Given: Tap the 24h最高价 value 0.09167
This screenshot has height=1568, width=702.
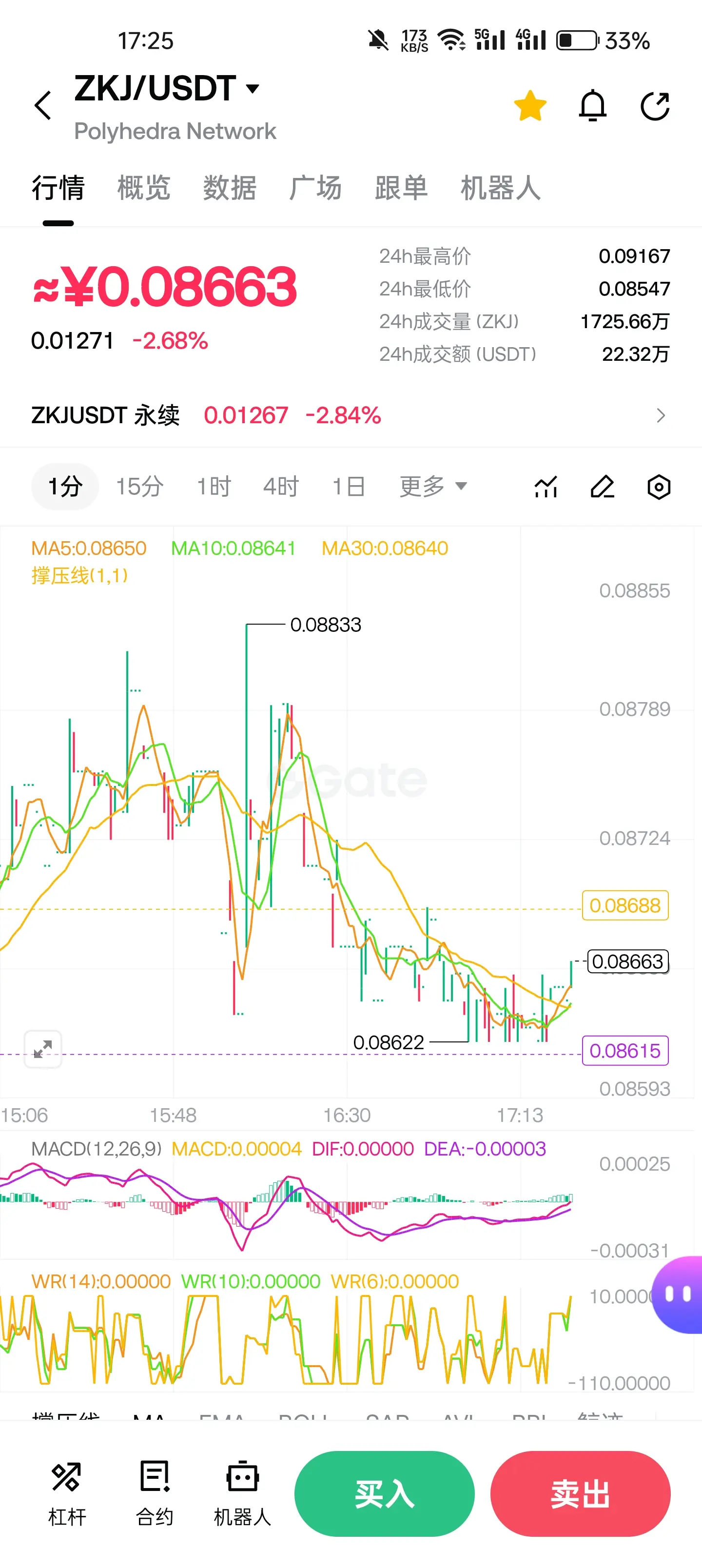Looking at the screenshot, I should click(x=634, y=256).
